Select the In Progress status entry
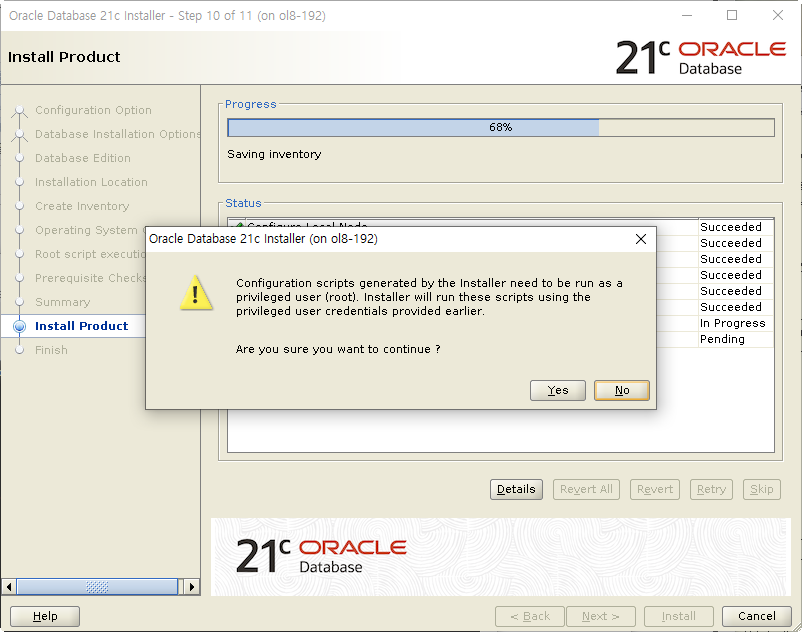The image size is (802, 632). pos(732,322)
